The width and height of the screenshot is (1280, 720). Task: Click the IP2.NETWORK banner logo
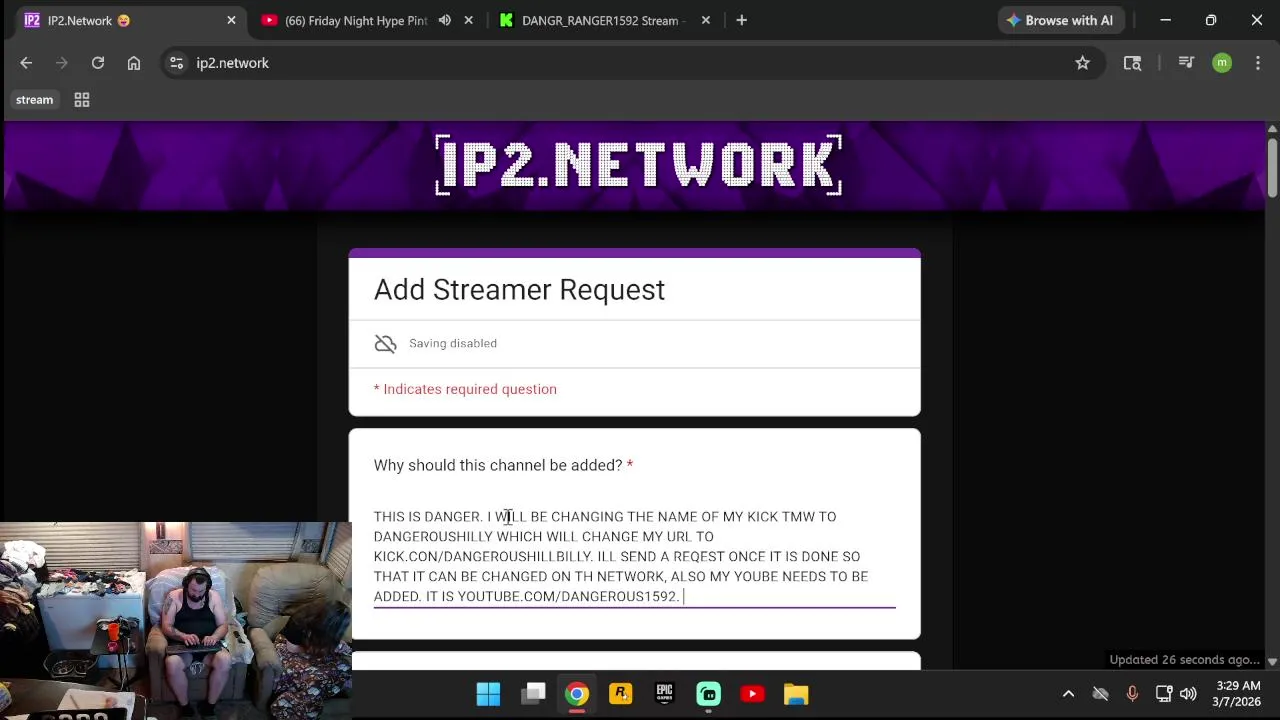[x=639, y=165]
